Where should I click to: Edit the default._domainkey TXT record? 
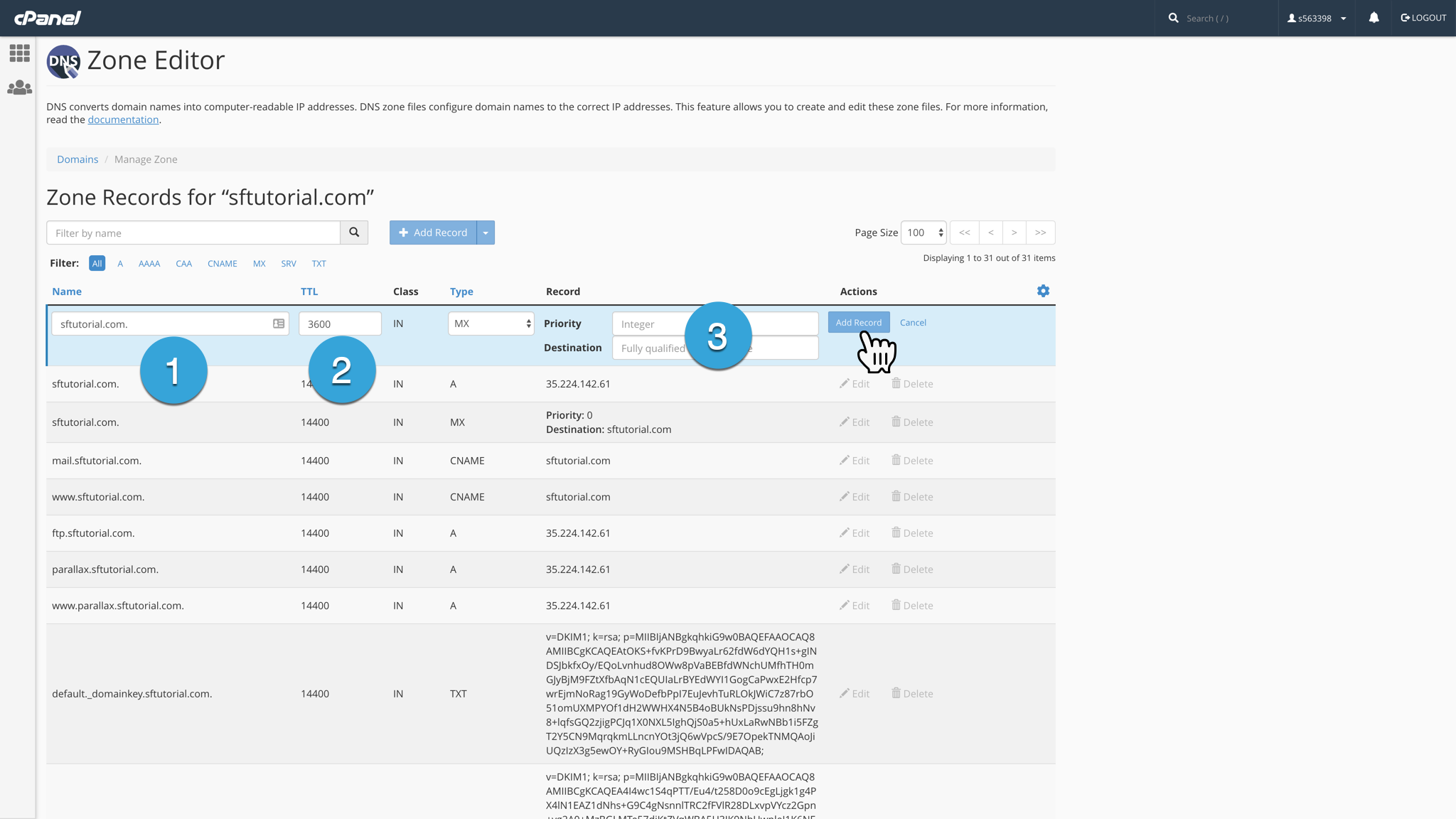point(855,694)
